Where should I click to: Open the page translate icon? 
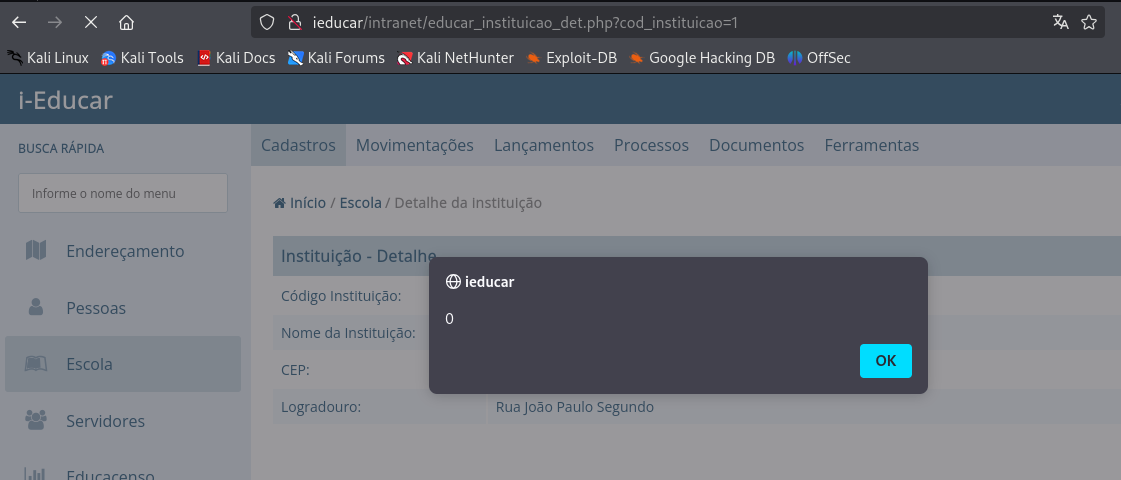click(1060, 22)
